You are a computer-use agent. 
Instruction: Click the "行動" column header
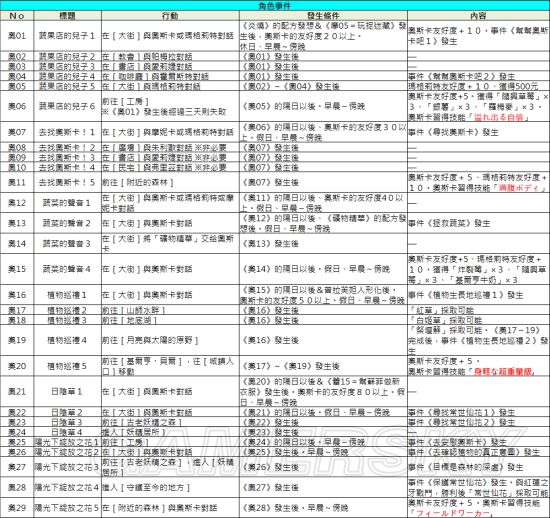click(170, 15)
